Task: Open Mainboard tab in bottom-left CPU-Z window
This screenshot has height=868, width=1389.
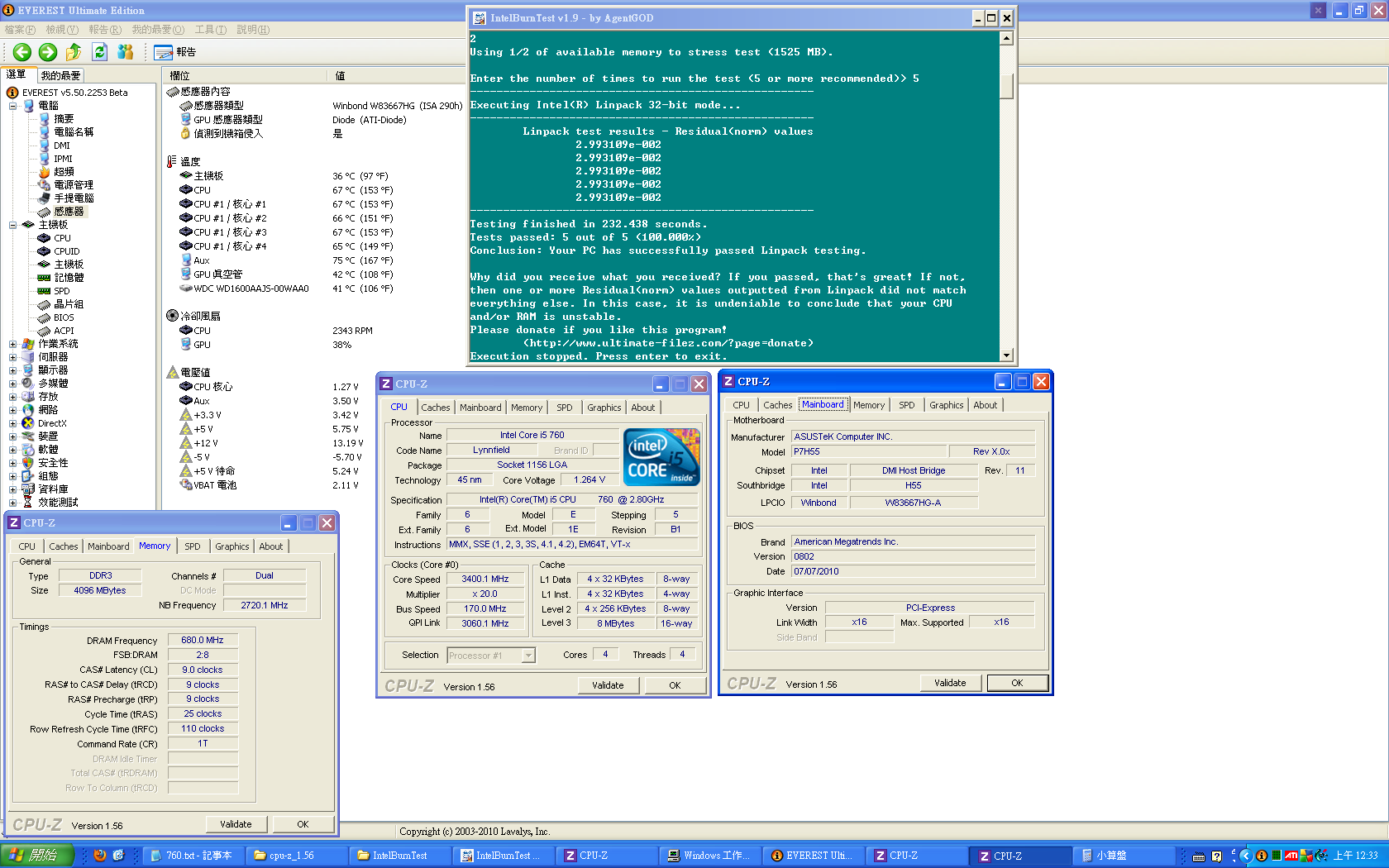Action: point(108,546)
